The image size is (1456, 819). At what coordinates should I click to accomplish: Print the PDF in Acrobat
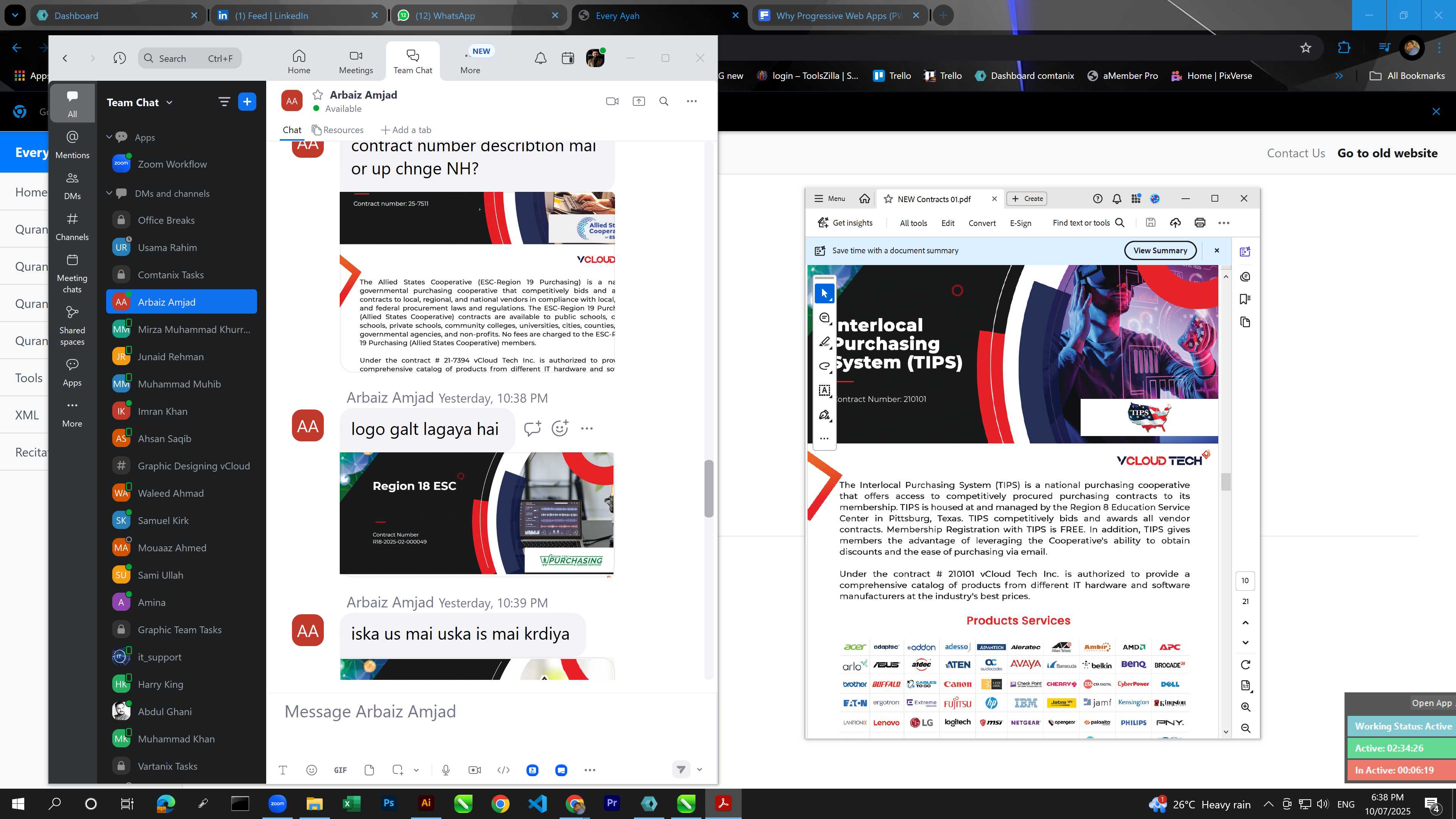(1199, 223)
